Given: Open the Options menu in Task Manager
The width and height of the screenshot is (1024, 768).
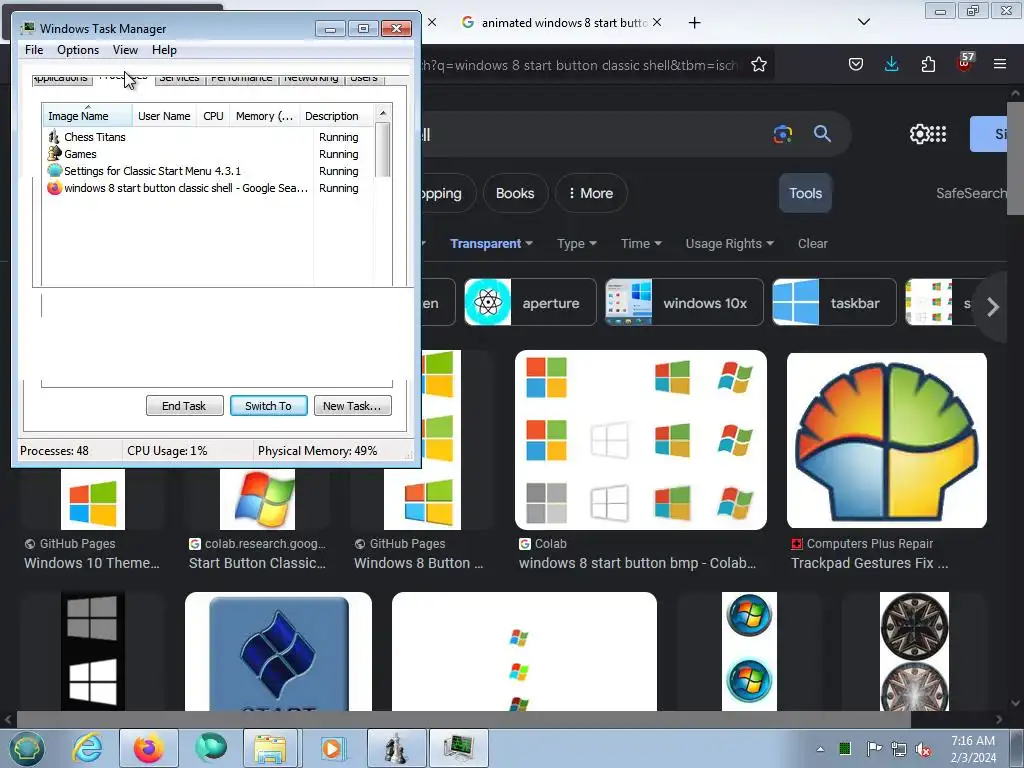Looking at the screenshot, I should coord(78,50).
